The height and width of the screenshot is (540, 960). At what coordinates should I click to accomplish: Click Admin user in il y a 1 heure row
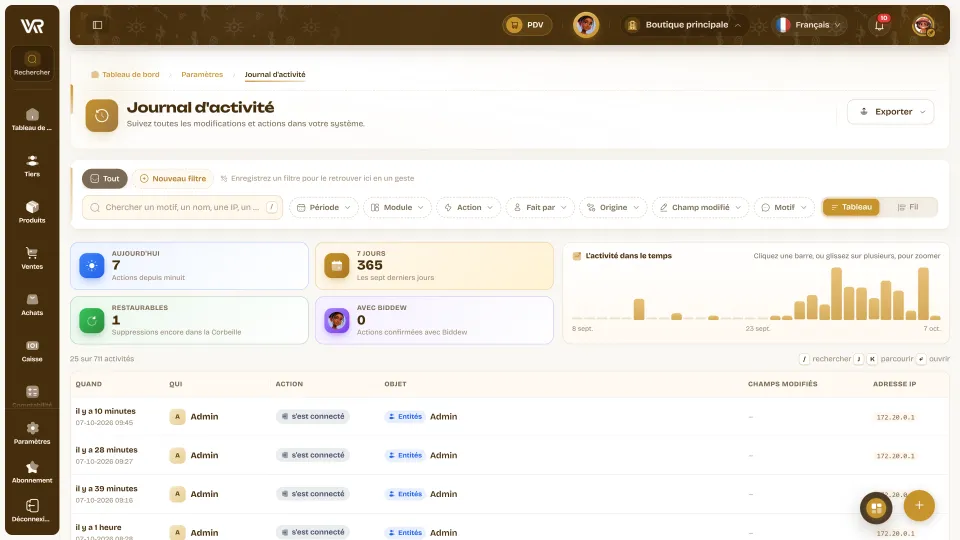[x=194, y=533]
